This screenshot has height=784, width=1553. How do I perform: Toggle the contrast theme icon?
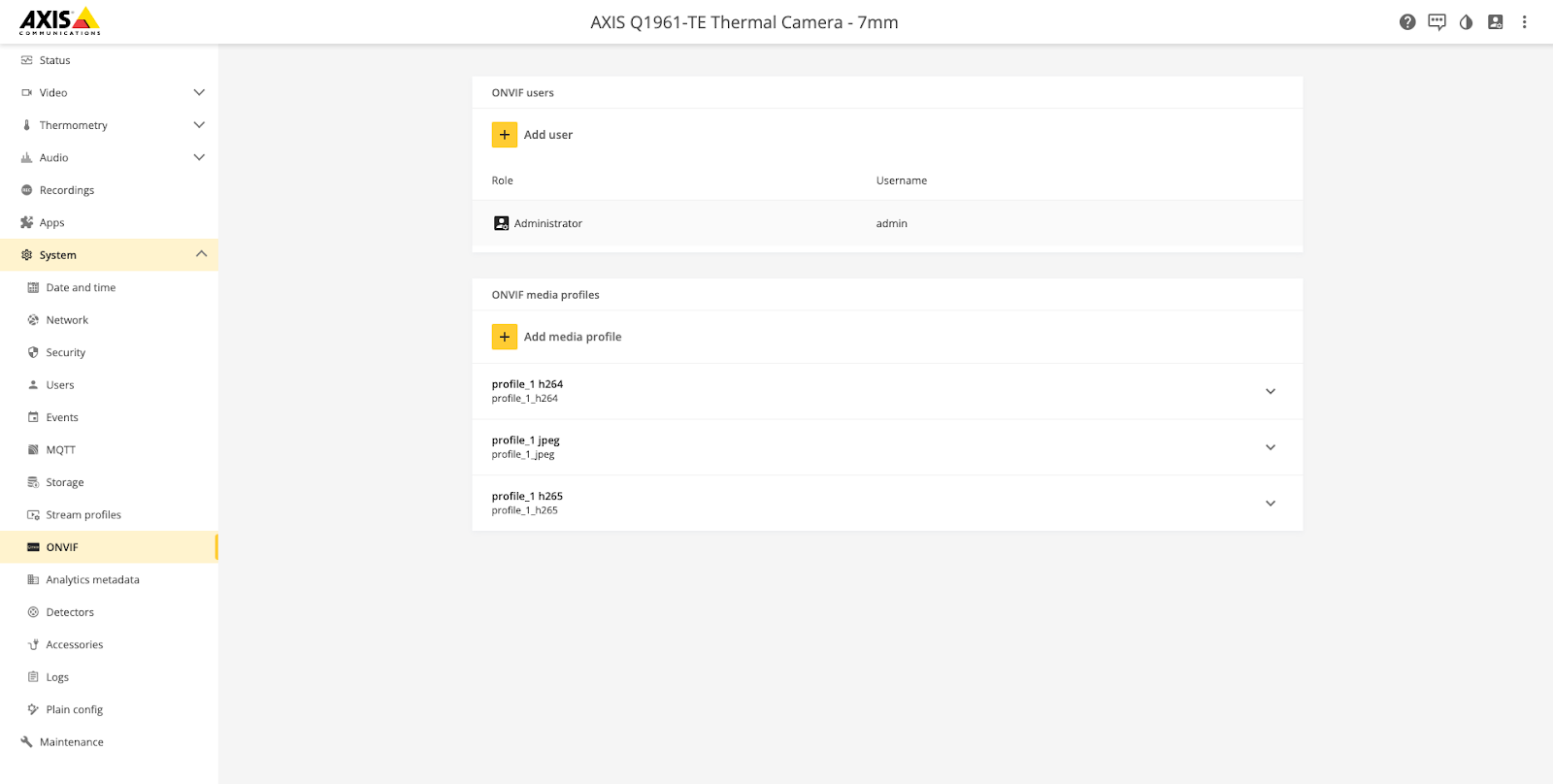1466,22
